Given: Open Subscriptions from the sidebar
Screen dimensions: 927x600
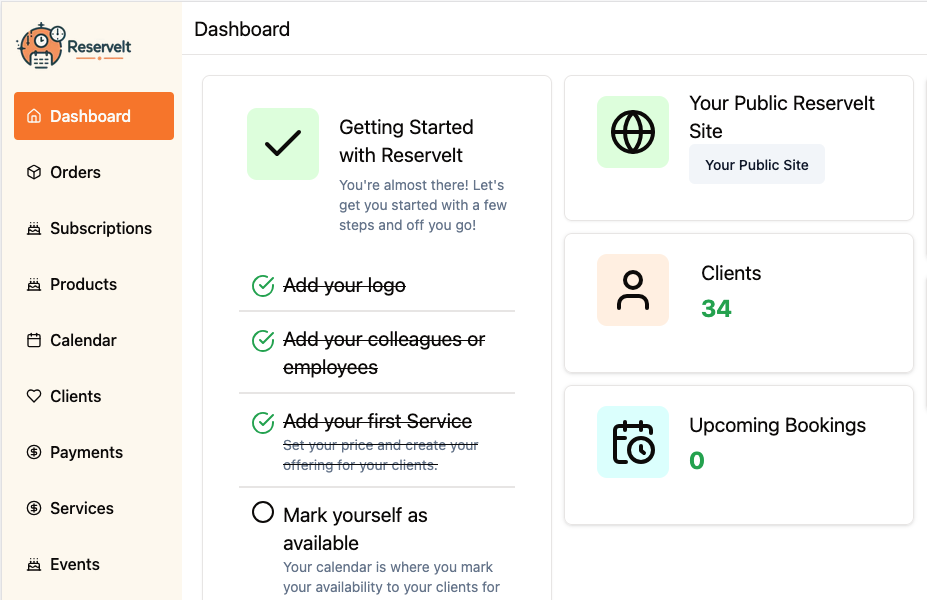Looking at the screenshot, I should [33, 228].
